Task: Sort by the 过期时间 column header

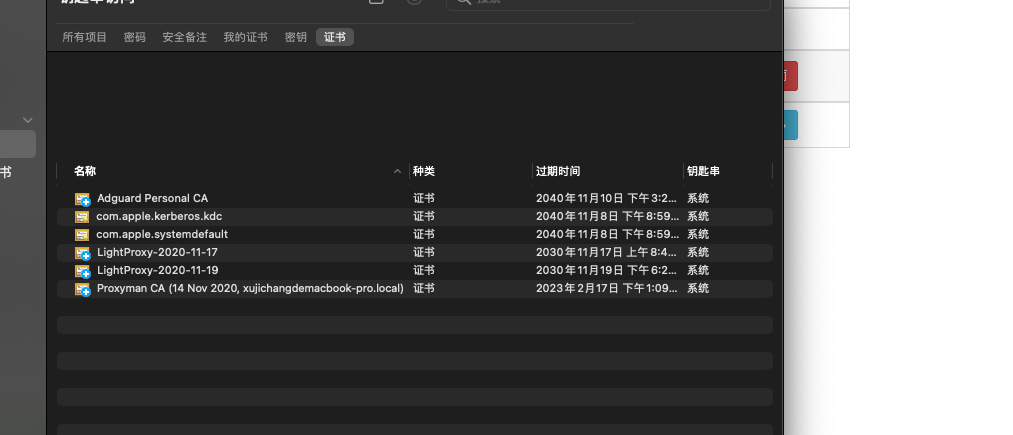Action: point(558,171)
